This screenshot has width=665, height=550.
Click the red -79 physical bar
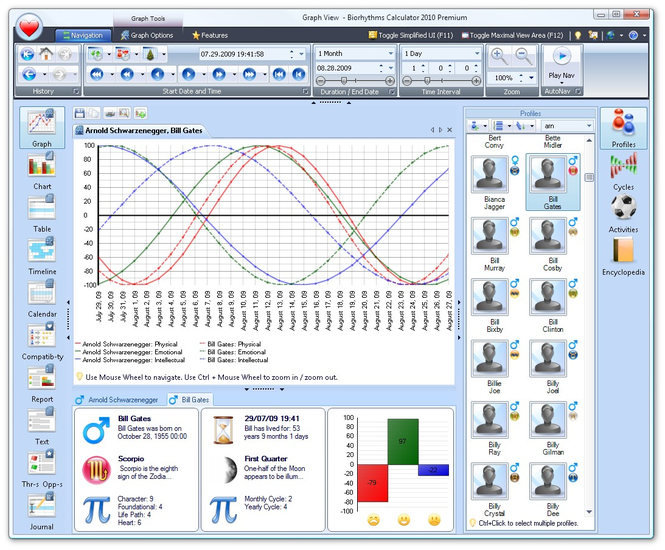point(373,483)
